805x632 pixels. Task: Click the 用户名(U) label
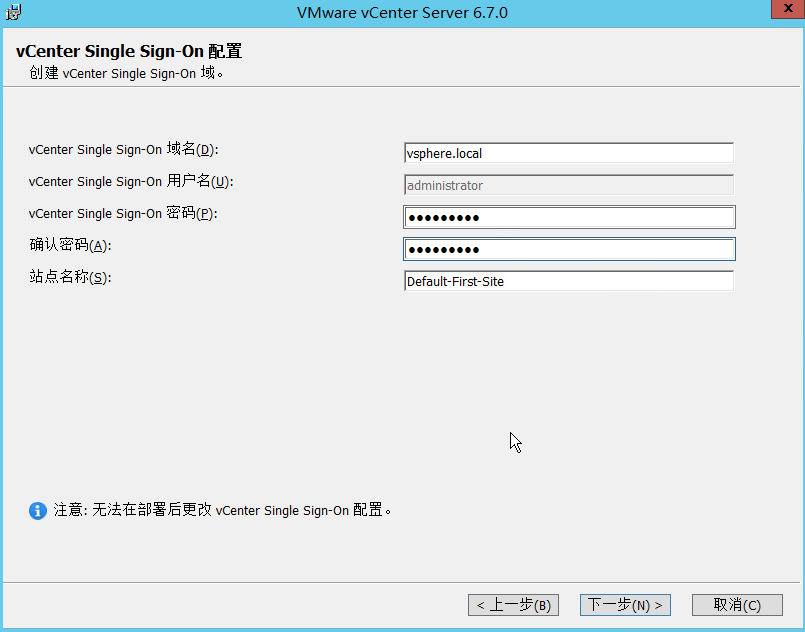(131, 181)
